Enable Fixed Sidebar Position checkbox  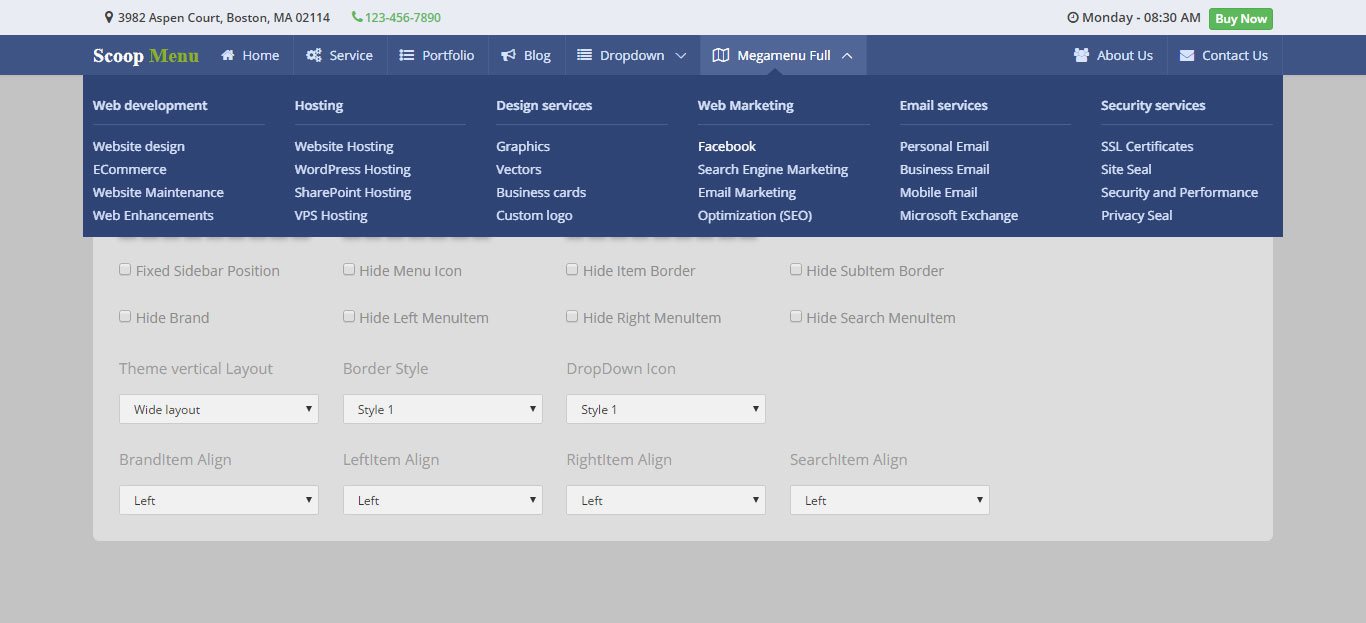(x=125, y=269)
